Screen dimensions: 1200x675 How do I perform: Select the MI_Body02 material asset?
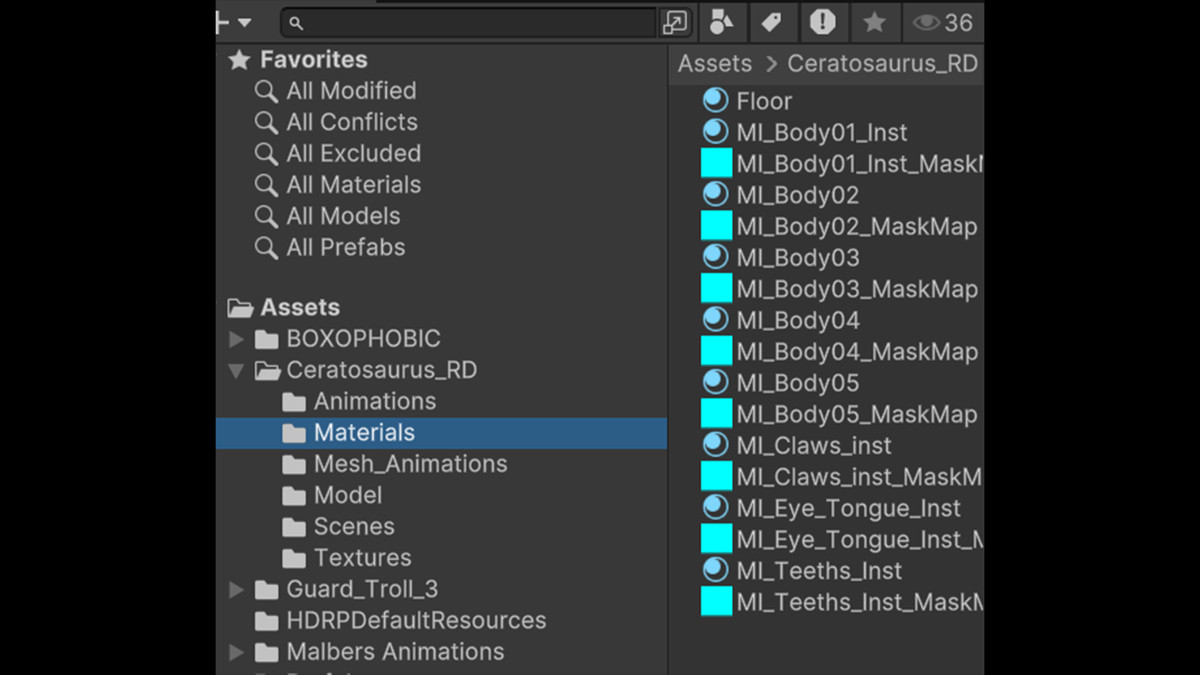click(x=797, y=195)
